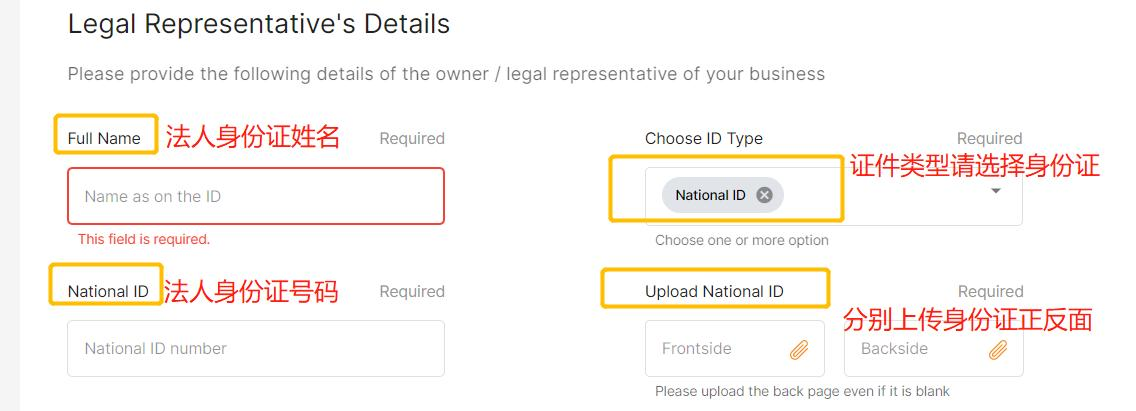Remove the National ID chip selection
The image size is (1136, 411).
764,195
